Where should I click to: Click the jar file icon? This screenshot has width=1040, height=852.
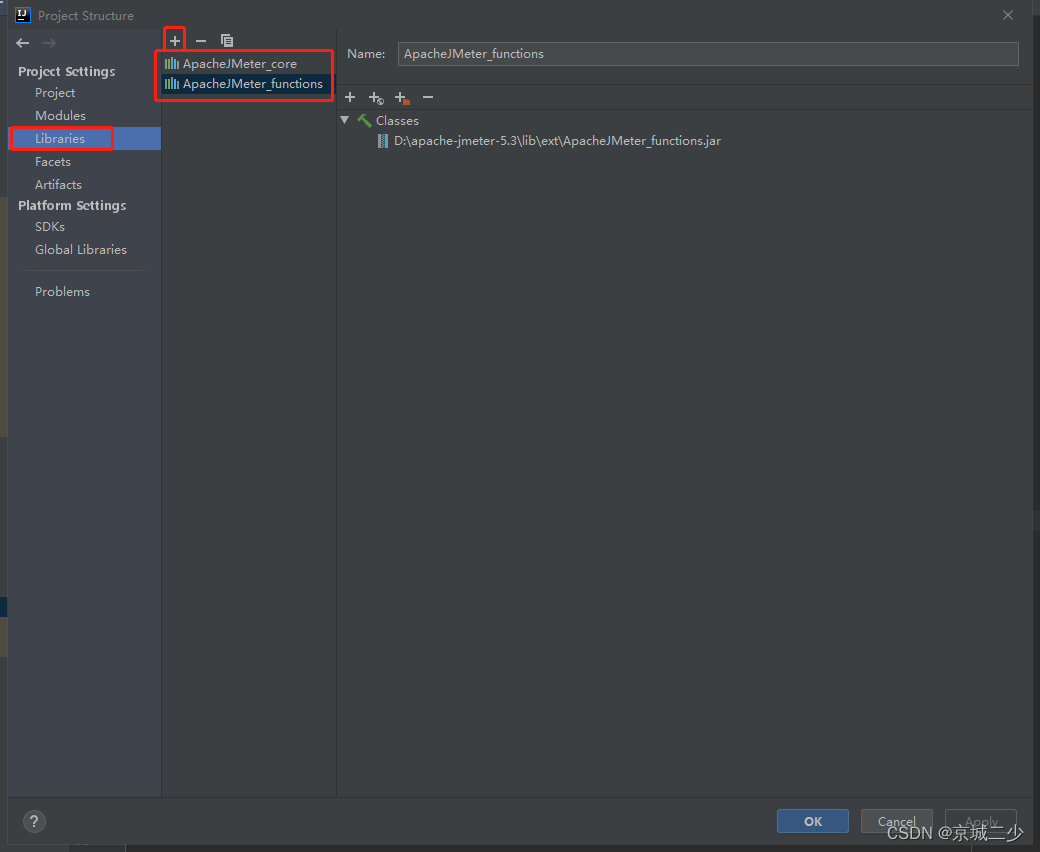click(x=383, y=141)
